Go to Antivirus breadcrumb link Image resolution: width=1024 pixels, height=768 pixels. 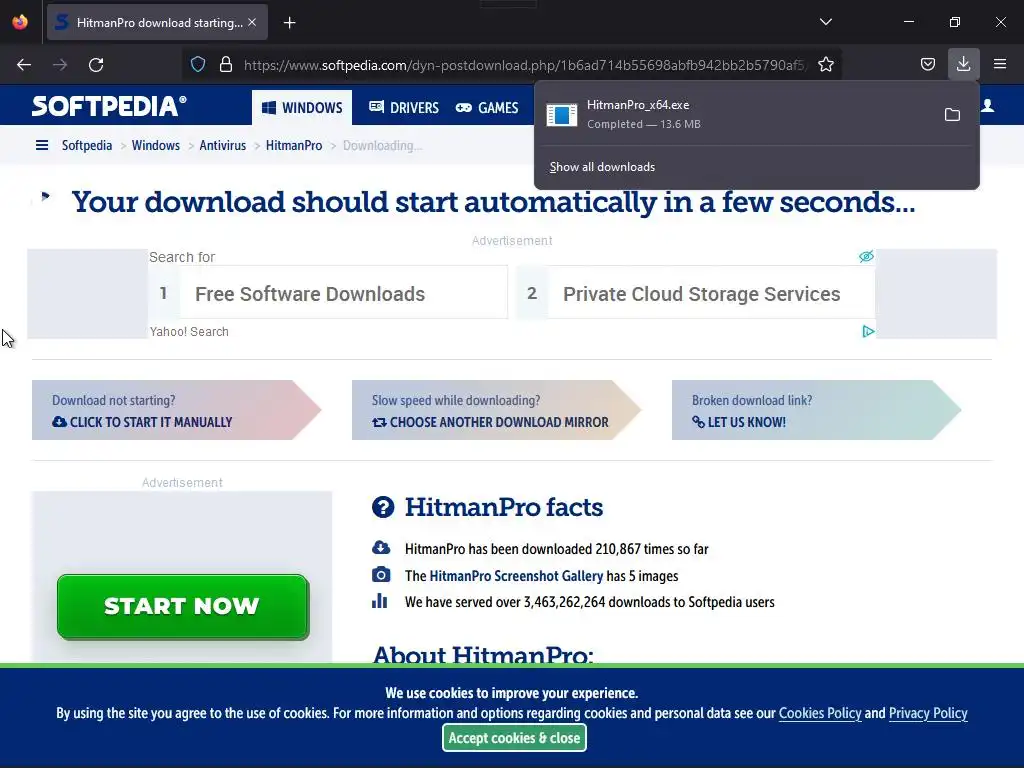click(223, 145)
